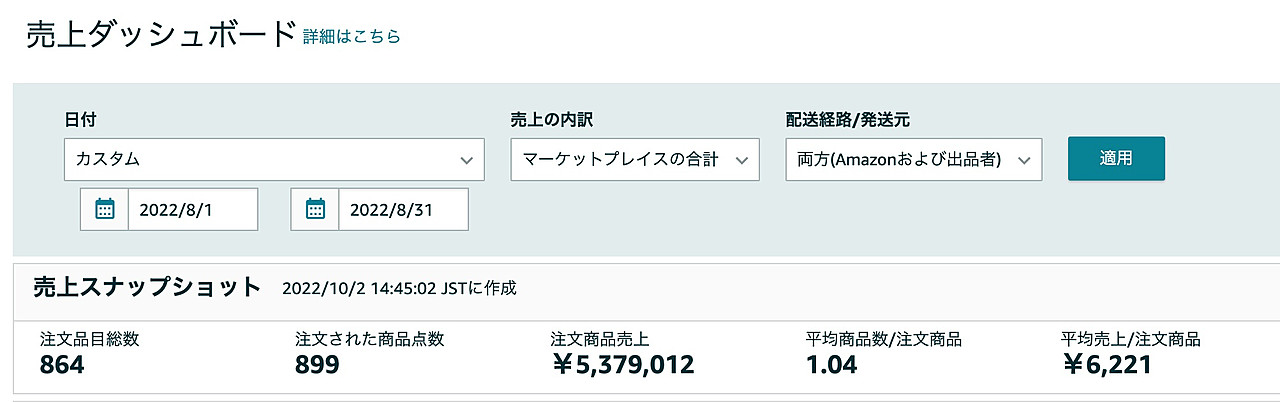Viewport: 1280px width, 402px height.
Task: Select the 2022/8/1 start date field
Action: [193, 209]
